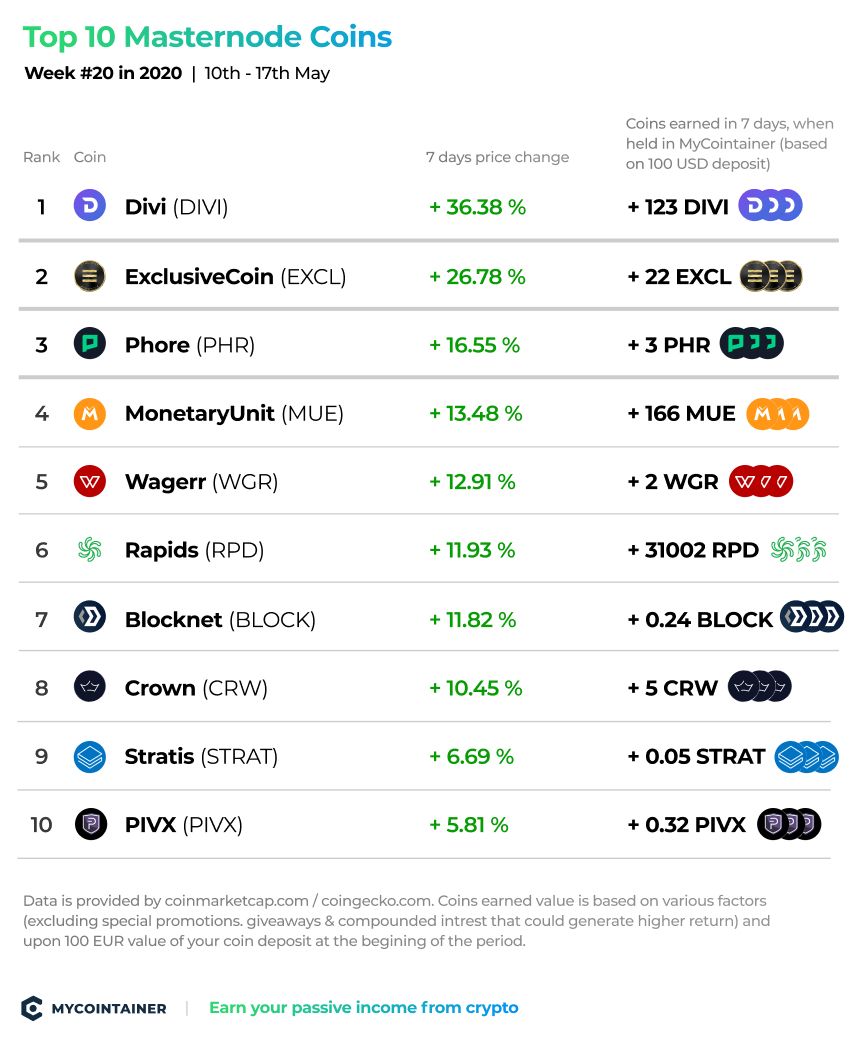This screenshot has height=1055, width=858.
Task: Click the Divi +36.38 % price change
Action: (478, 207)
